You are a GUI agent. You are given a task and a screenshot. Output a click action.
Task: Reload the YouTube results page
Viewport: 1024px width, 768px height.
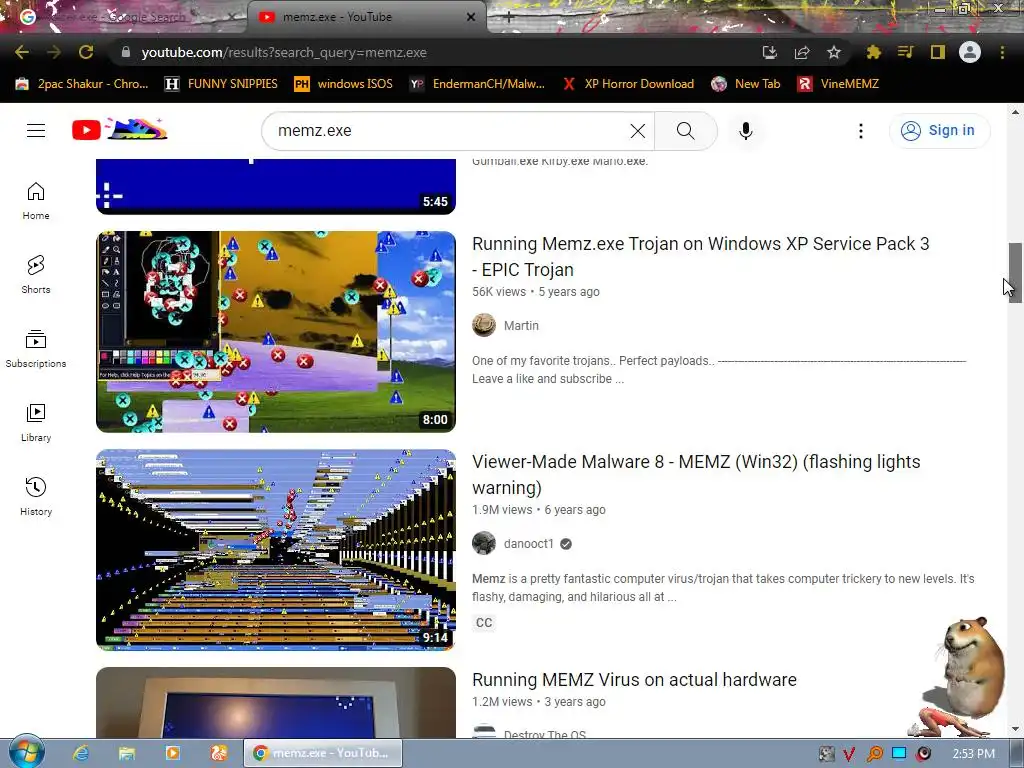[86, 52]
